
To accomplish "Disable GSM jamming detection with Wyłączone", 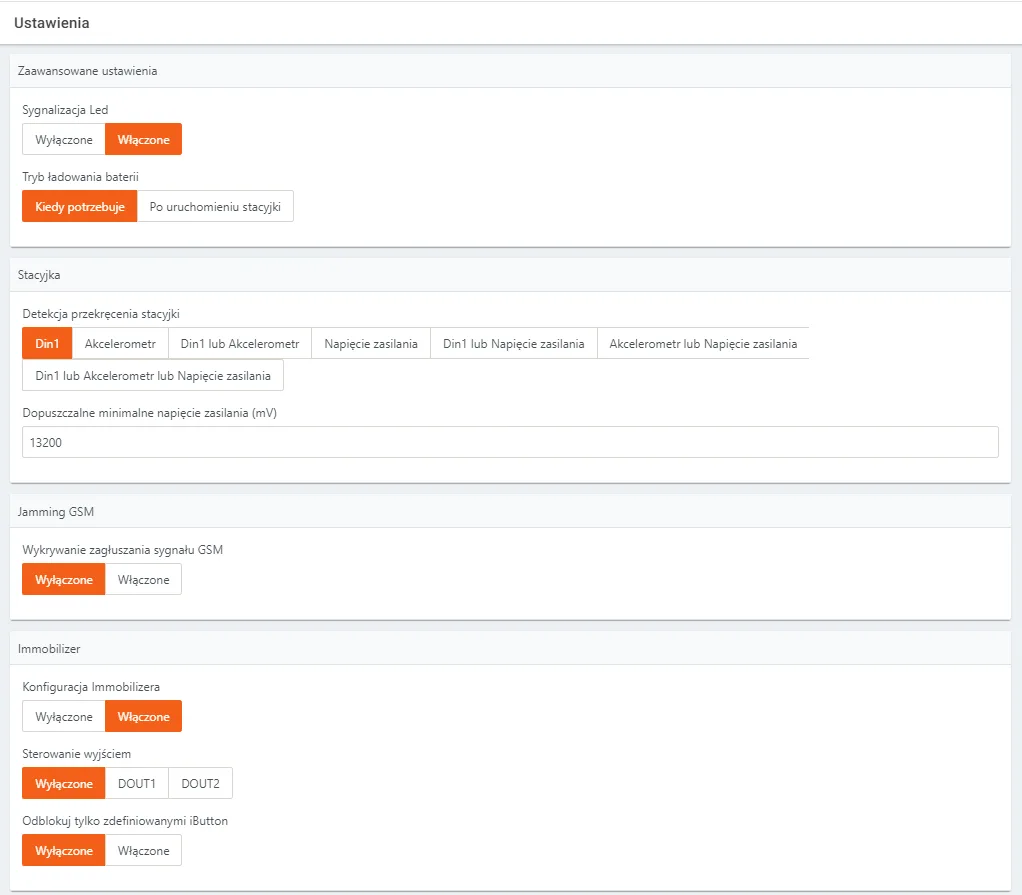I will (64, 580).
